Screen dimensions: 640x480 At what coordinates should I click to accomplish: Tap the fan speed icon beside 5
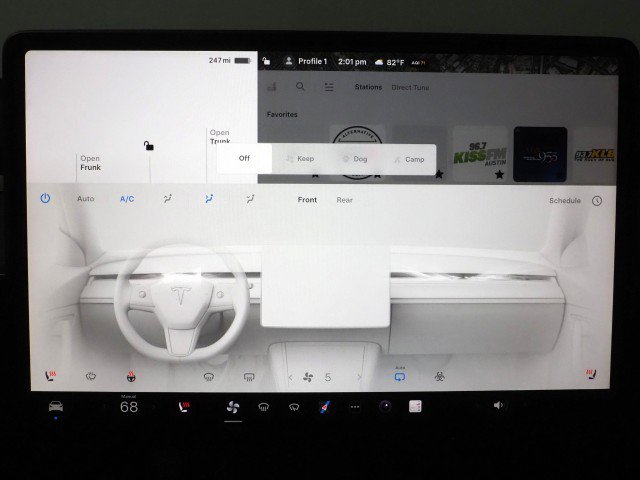pyautogui.click(x=308, y=378)
